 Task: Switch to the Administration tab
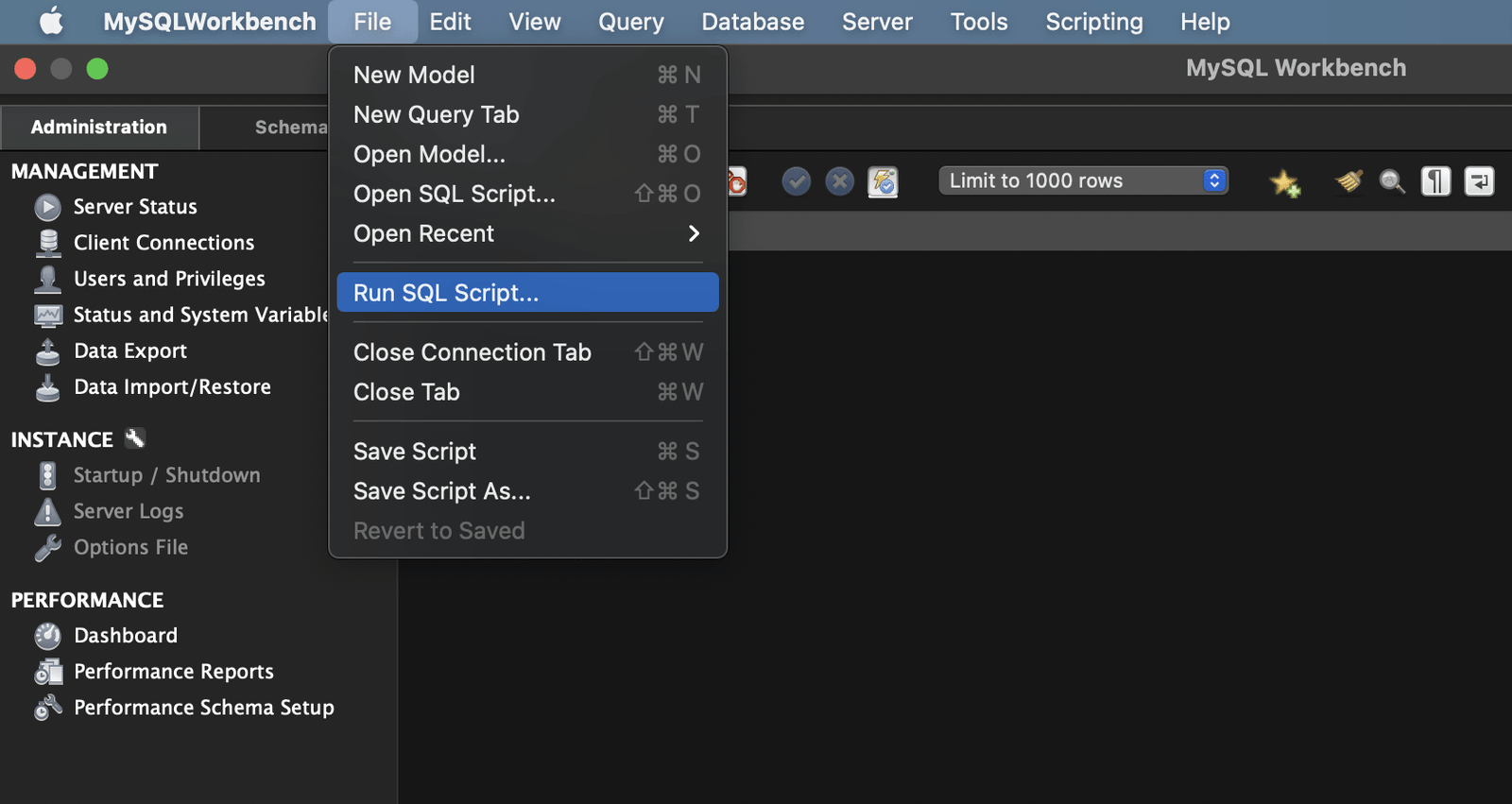(99, 128)
